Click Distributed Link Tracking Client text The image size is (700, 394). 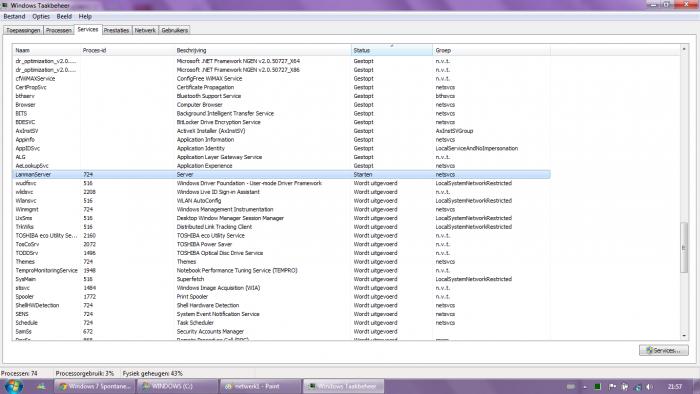pyautogui.click(x=214, y=227)
